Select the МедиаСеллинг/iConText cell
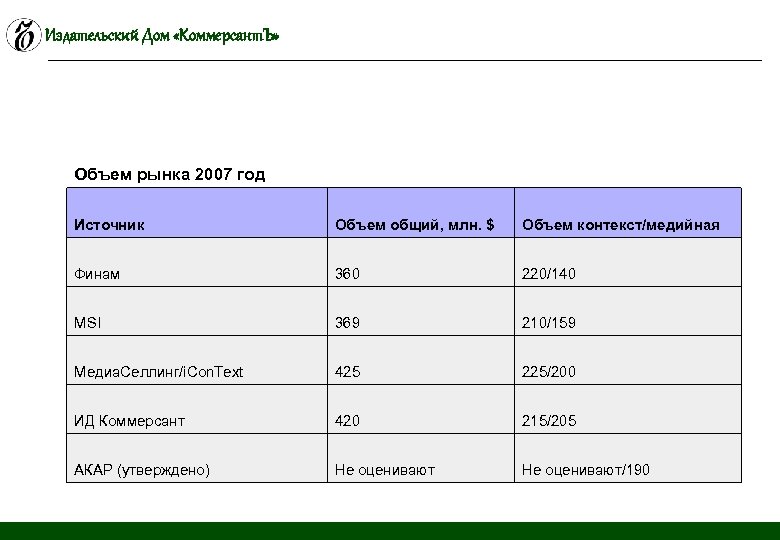Image resolution: width=780 pixels, height=540 pixels. coord(197,360)
